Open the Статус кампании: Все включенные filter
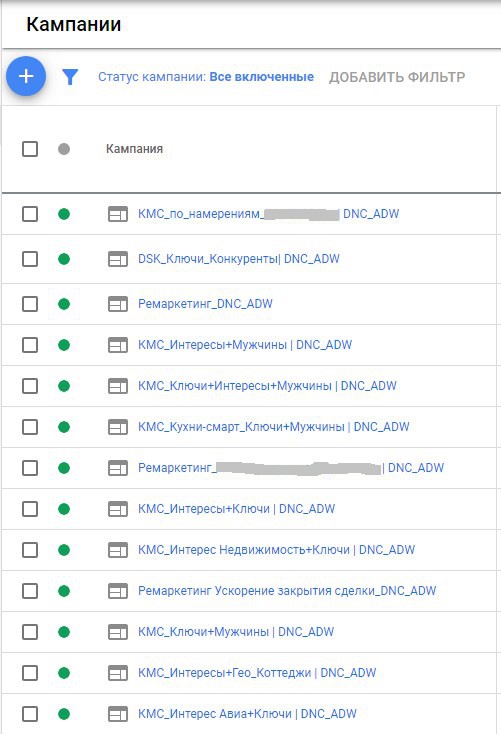The width and height of the screenshot is (501, 734). tap(206, 77)
